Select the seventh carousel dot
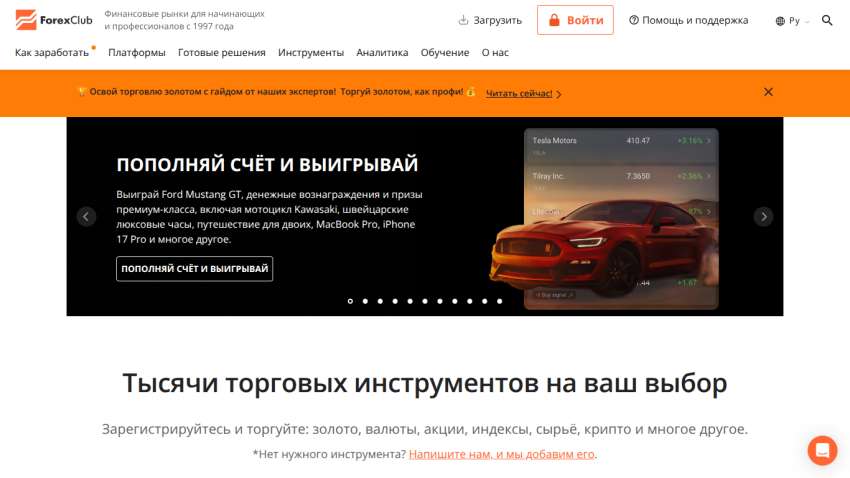 point(440,301)
